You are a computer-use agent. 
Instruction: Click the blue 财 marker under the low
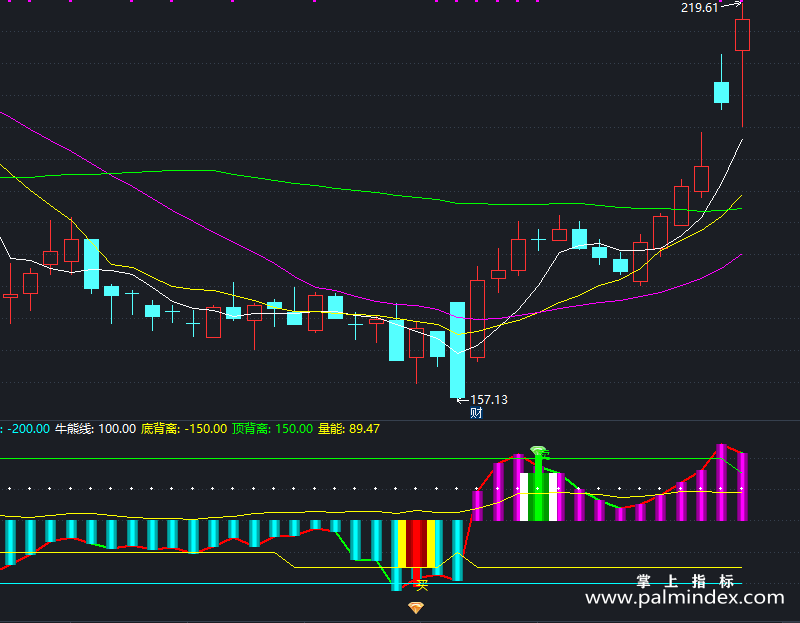click(476, 413)
